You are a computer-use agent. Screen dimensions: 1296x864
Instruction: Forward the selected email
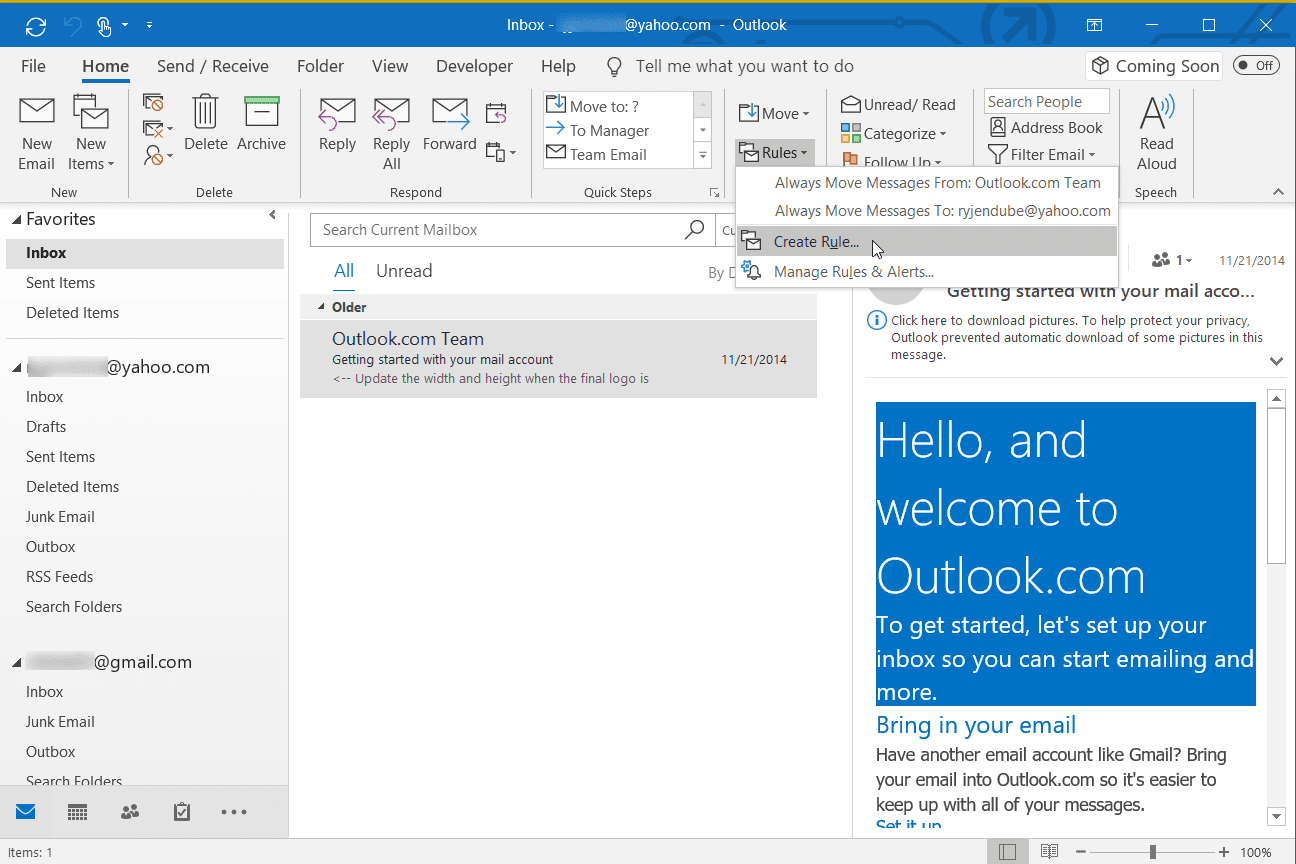click(x=449, y=123)
